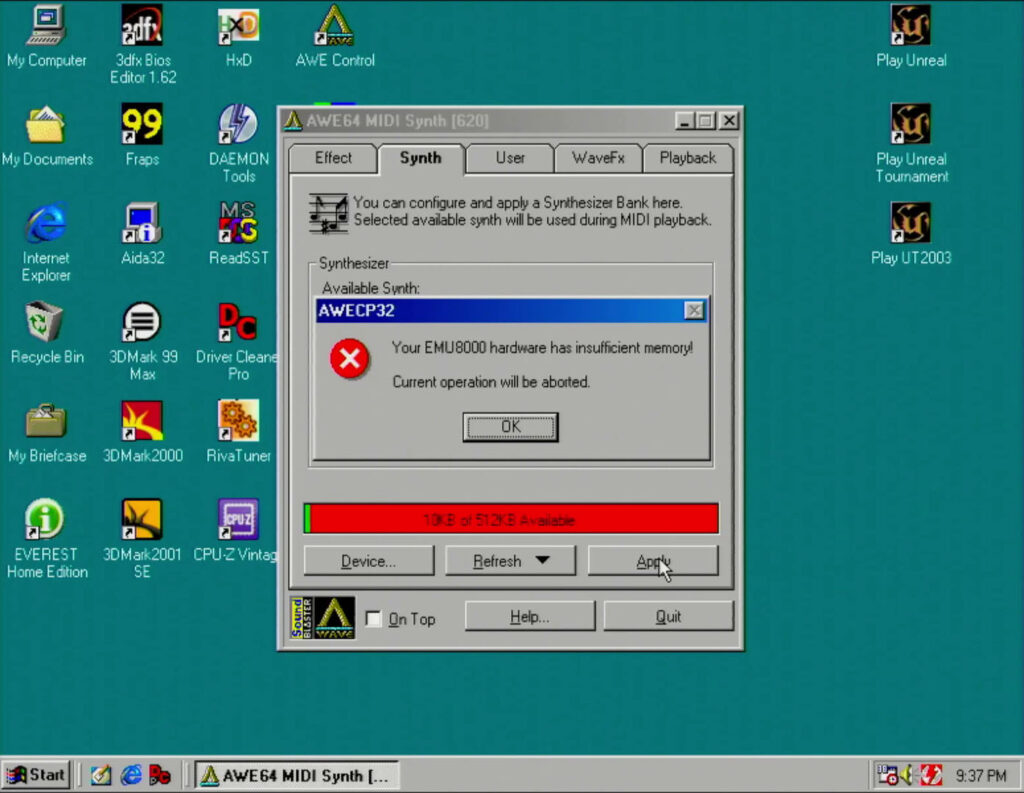1024x793 pixels.
Task: Click the volume speaker tray icon
Action: tap(907, 775)
